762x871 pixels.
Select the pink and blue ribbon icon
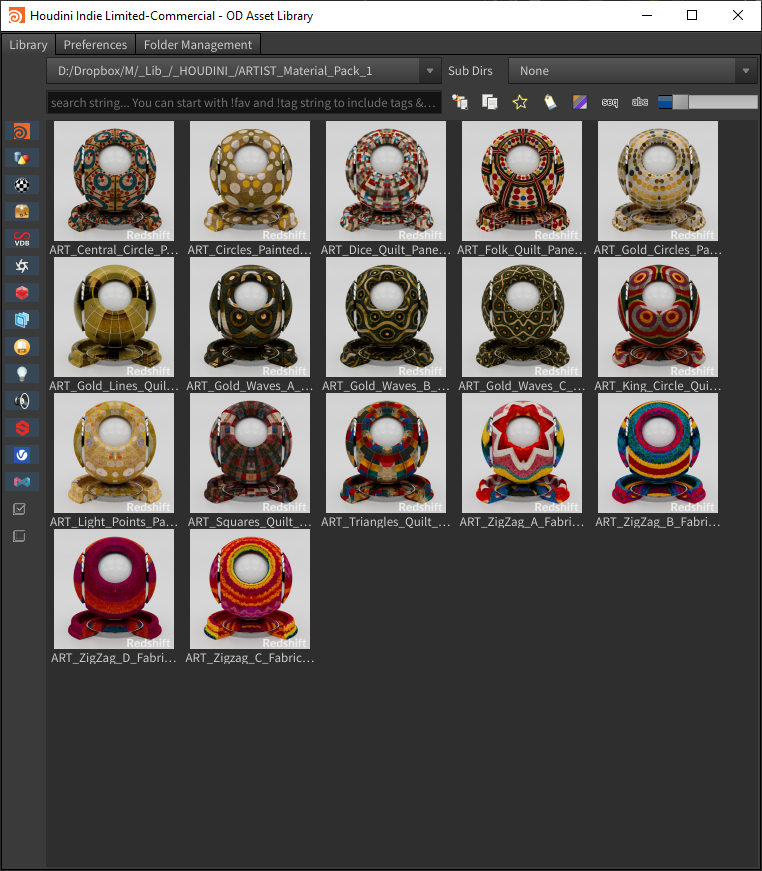click(x=22, y=482)
